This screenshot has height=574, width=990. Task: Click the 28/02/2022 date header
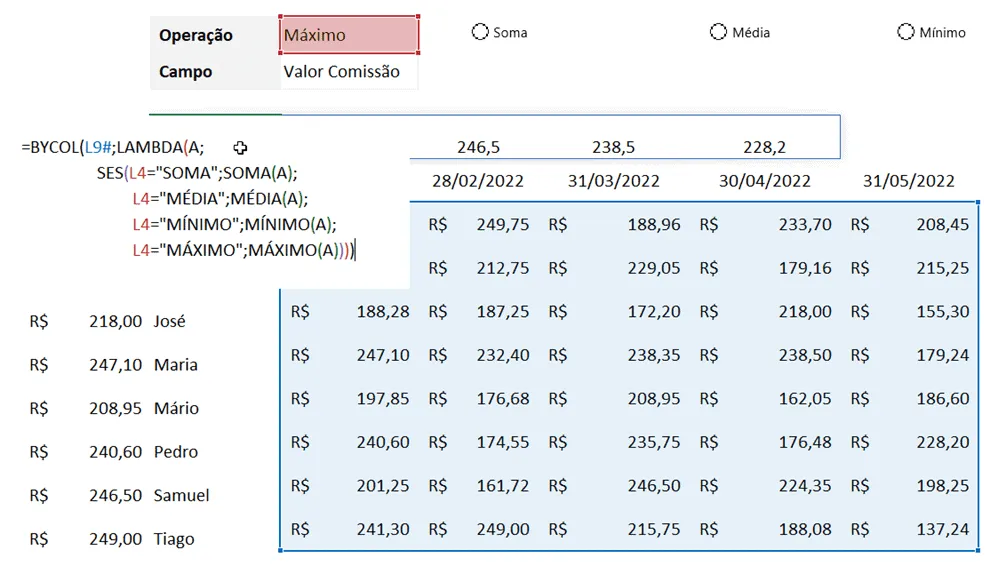(478, 181)
